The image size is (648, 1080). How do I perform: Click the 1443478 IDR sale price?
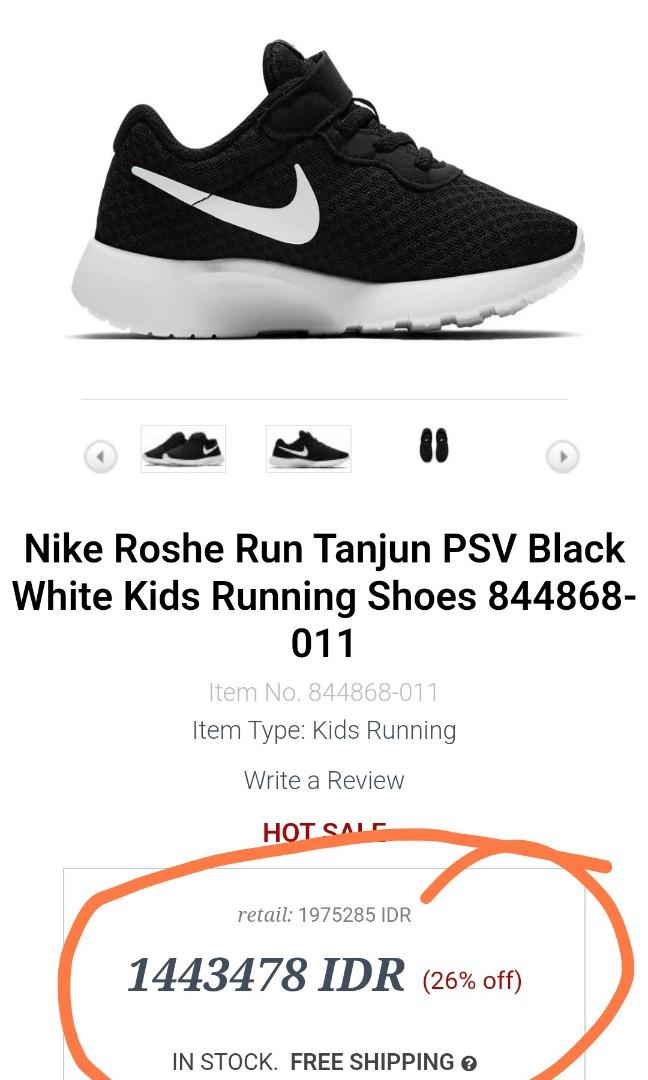coord(266,976)
